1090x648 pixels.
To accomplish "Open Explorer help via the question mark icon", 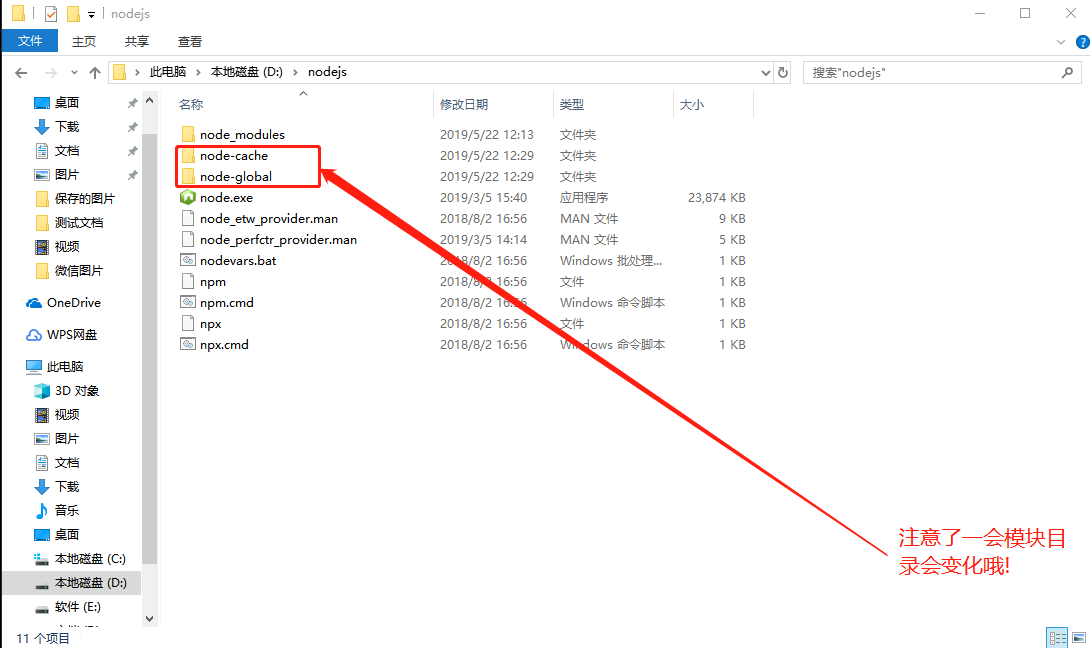I will (1081, 42).
